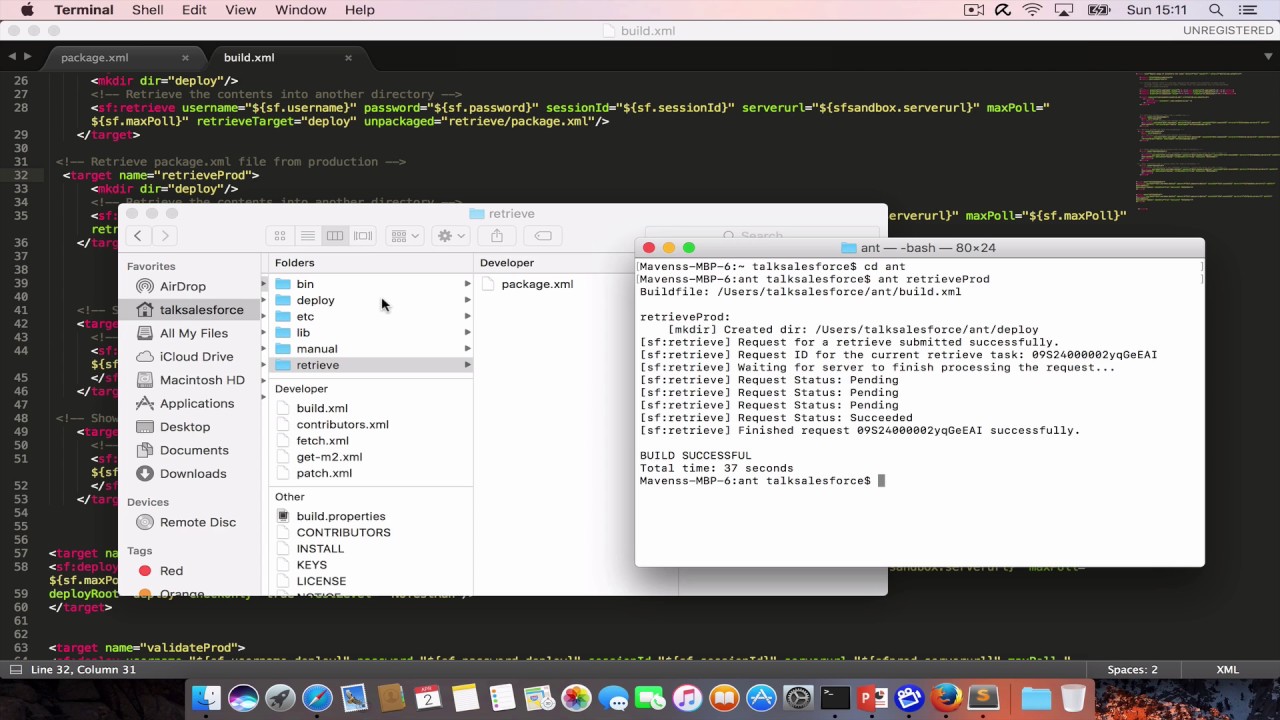Open PowerPoint icon in the dock

[872, 698]
